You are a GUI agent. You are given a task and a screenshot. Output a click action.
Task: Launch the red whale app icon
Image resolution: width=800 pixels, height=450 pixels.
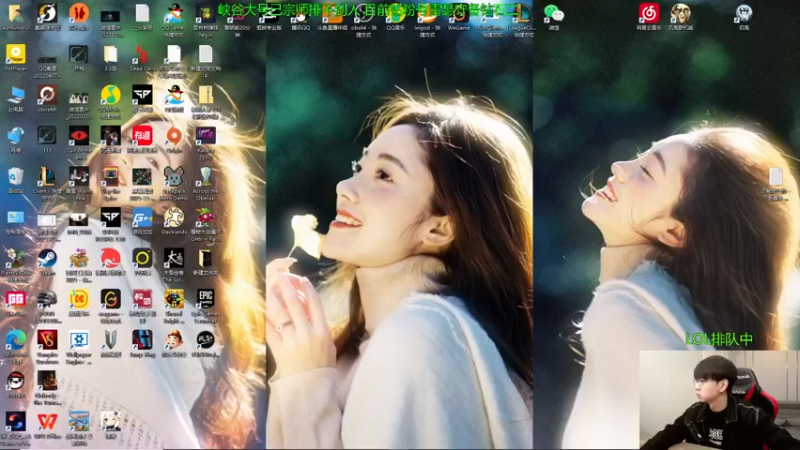click(110, 259)
